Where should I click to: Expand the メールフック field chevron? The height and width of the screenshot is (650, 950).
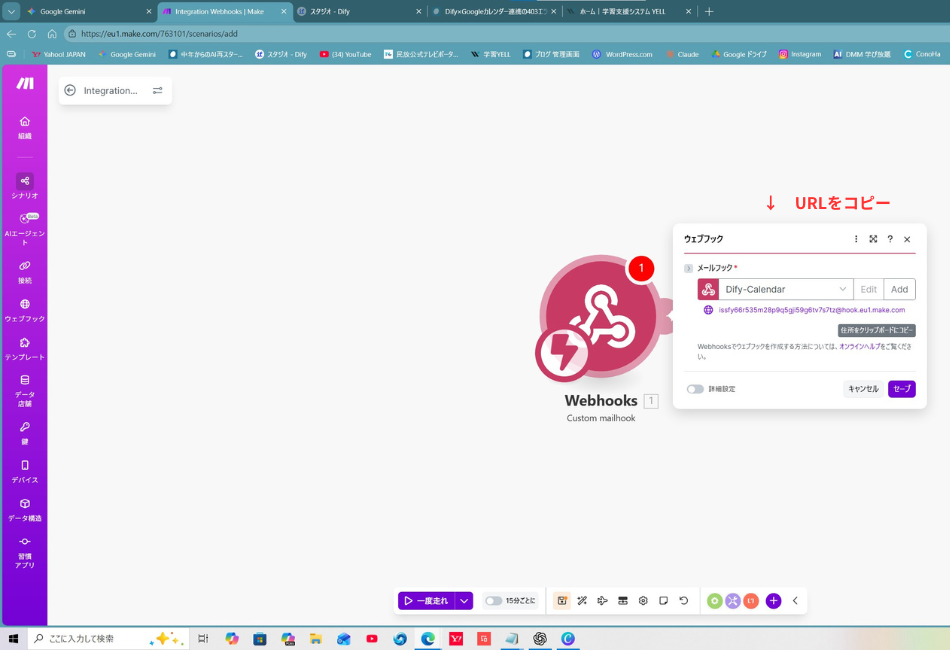click(688, 268)
